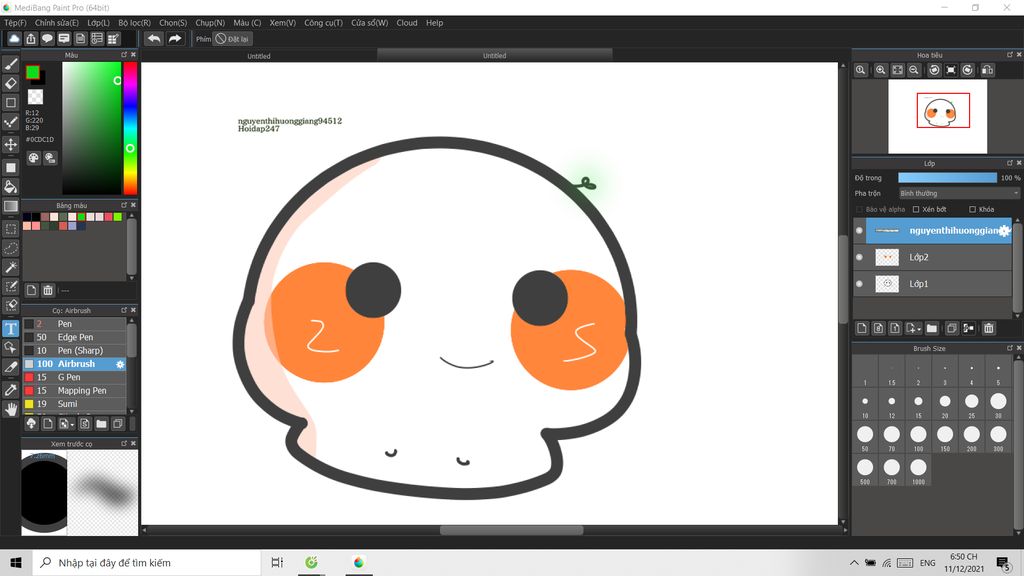The image size is (1024, 576).
Task: Create new layer folder icon
Action: [x=931, y=328]
